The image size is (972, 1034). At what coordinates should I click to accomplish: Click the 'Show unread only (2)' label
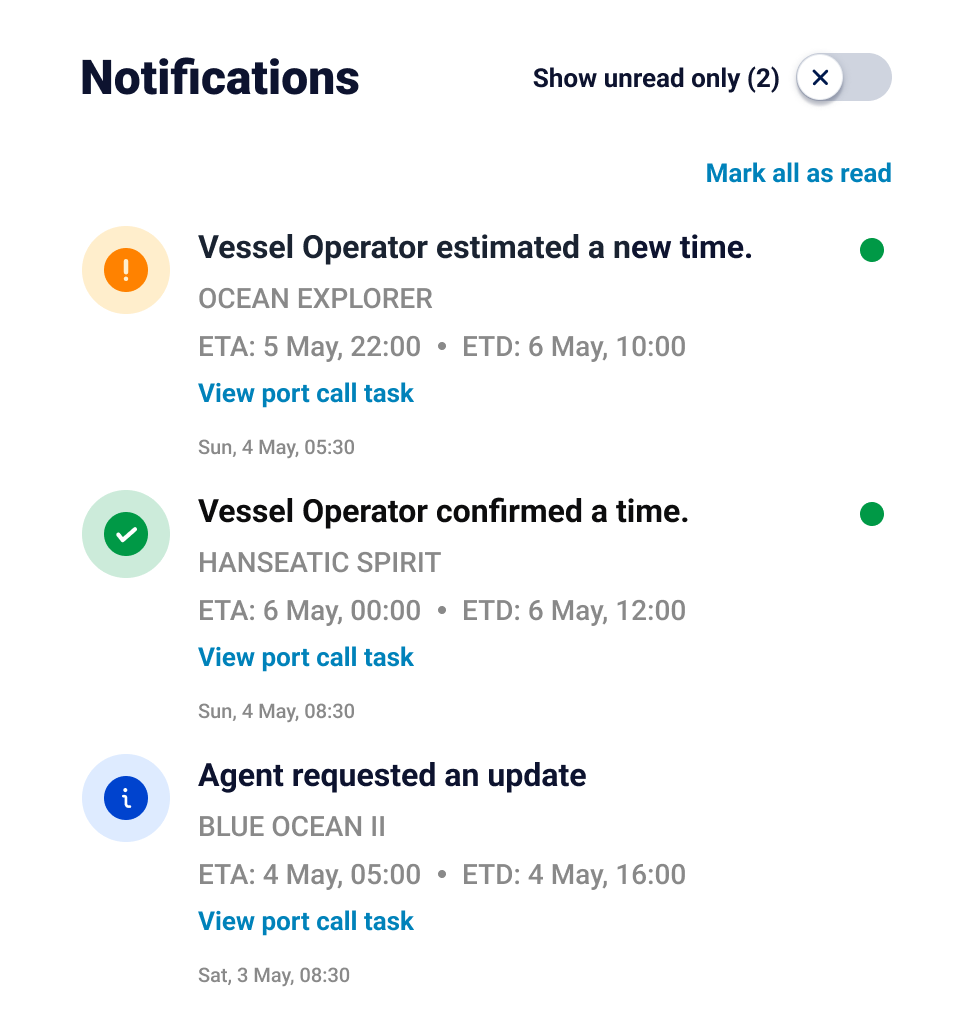click(x=656, y=78)
